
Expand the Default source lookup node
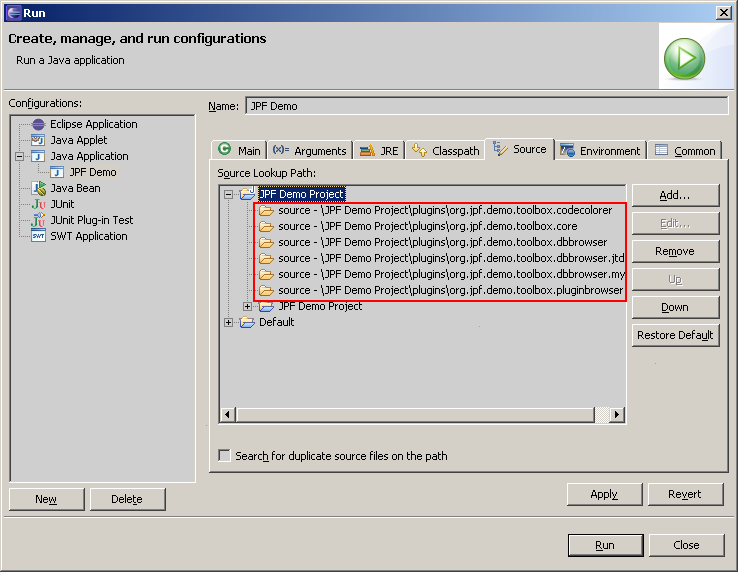coord(228,322)
